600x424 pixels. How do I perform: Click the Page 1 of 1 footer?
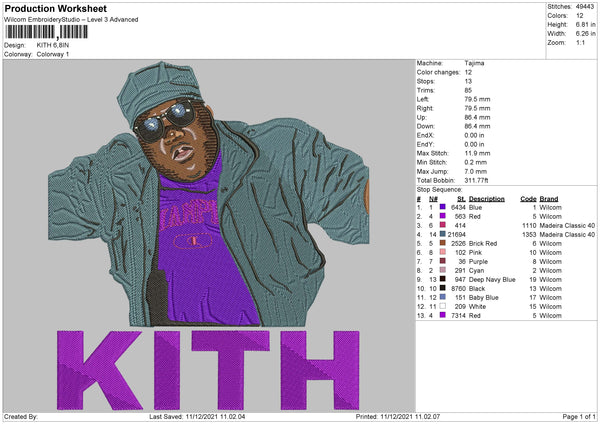pos(579,416)
